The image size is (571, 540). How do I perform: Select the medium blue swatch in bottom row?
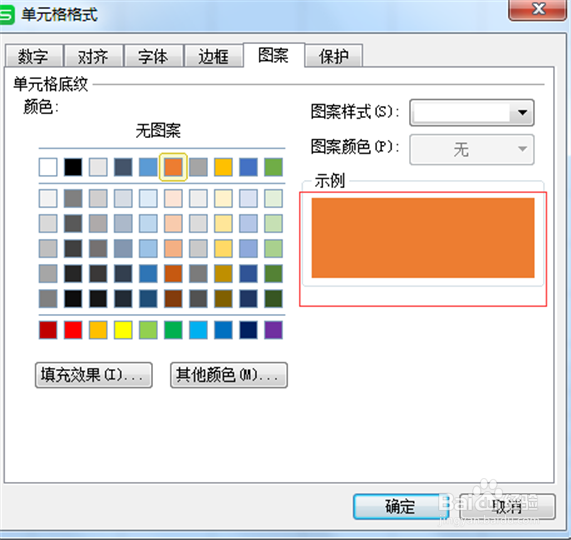click(x=223, y=330)
